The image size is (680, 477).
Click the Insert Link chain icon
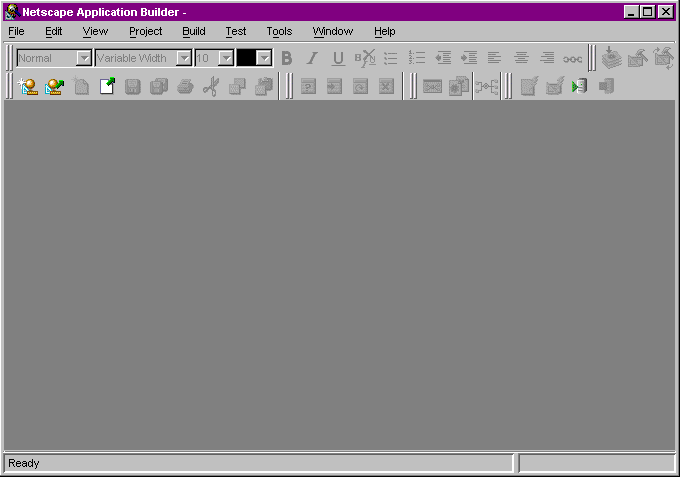572,59
